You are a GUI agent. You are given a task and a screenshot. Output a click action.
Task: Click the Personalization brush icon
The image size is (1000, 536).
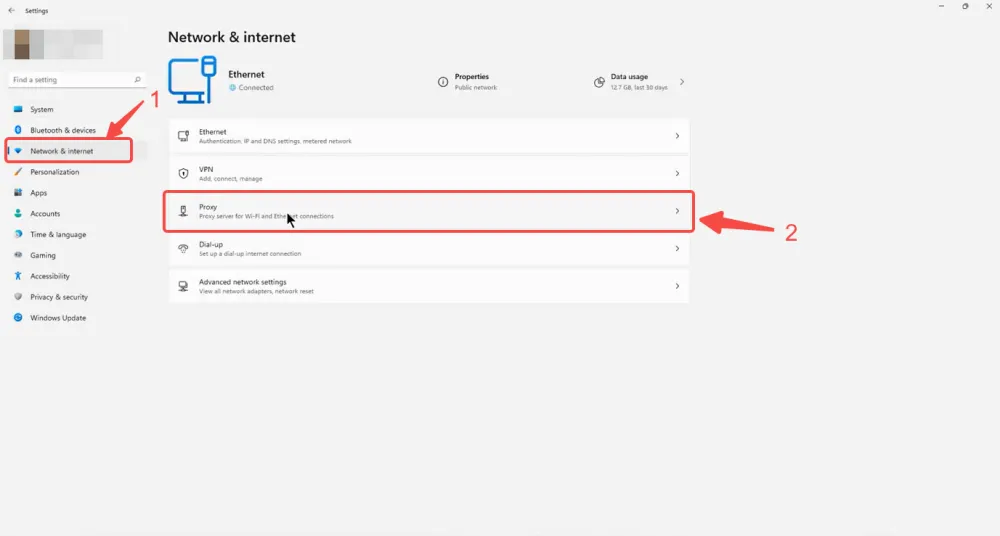click(x=18, y=172)
